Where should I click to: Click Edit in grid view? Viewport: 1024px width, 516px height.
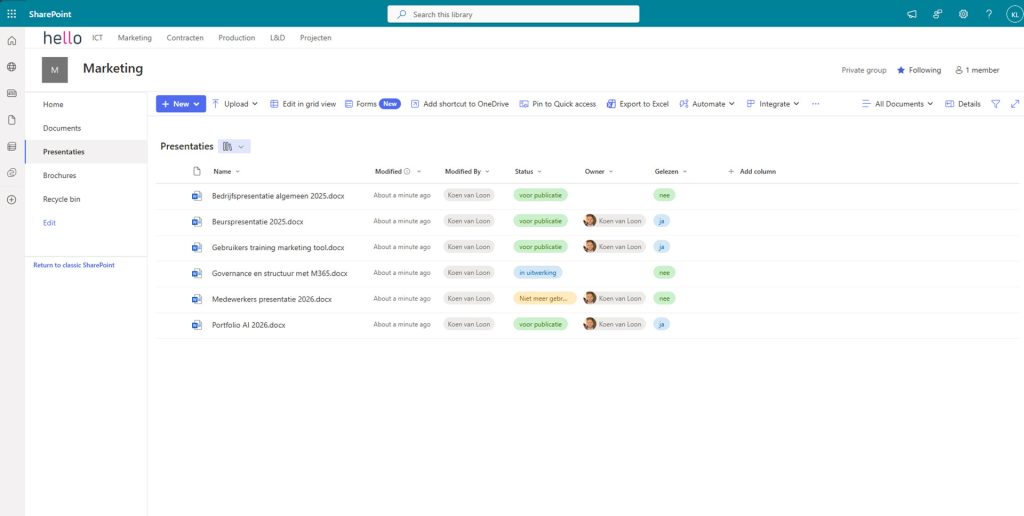click(x=303, y=104)
